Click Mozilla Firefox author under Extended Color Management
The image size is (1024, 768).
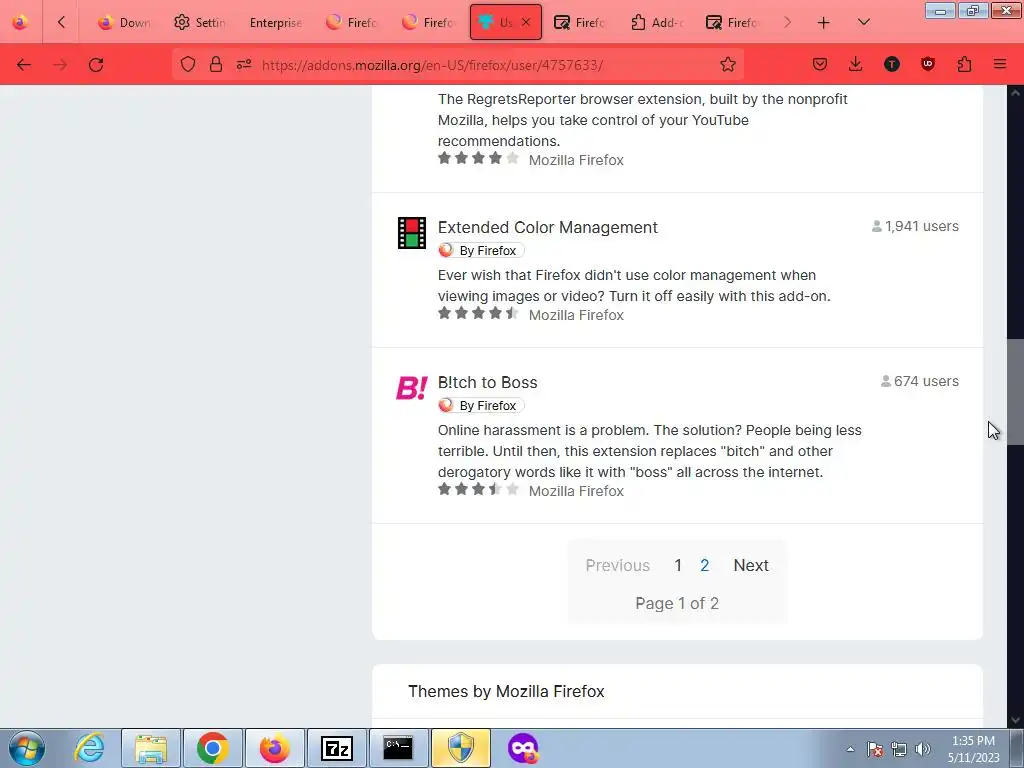576,315
